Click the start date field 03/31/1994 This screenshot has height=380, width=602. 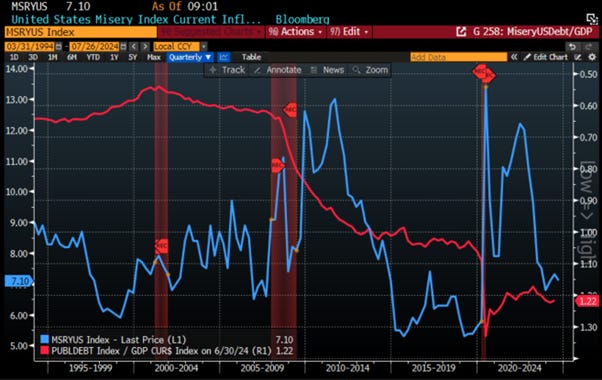click(x=30, y=46)
